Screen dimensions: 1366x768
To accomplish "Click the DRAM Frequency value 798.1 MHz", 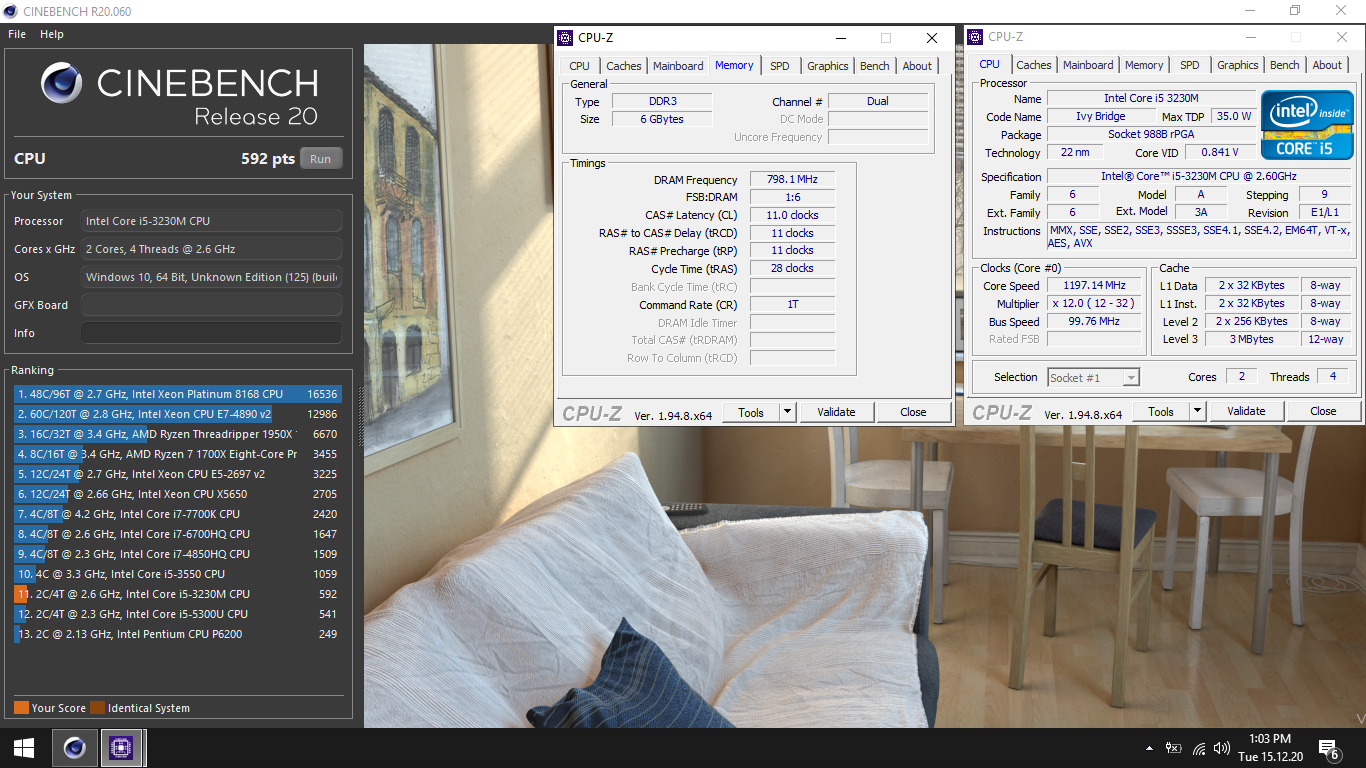I will tap(792, 180).
